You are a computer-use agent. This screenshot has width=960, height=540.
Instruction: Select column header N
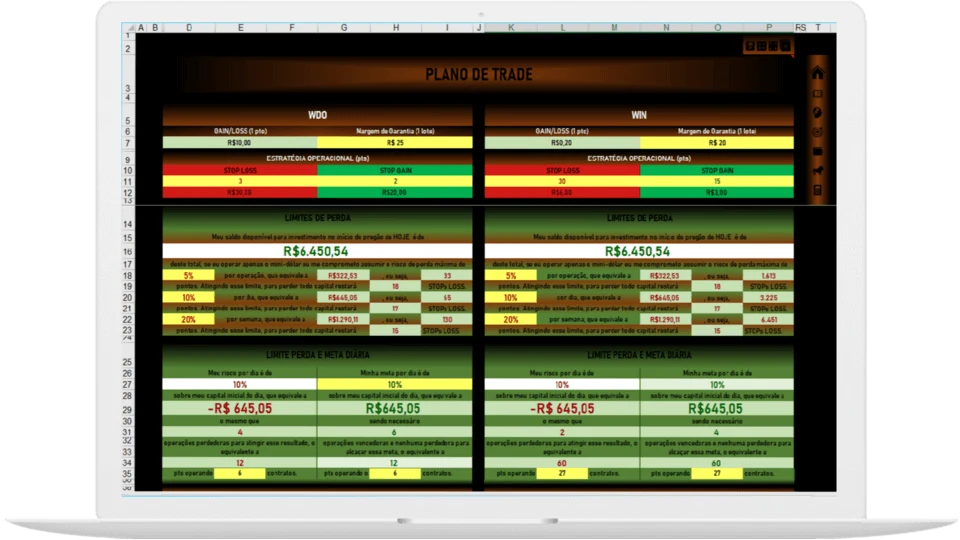tap(666, 28)
